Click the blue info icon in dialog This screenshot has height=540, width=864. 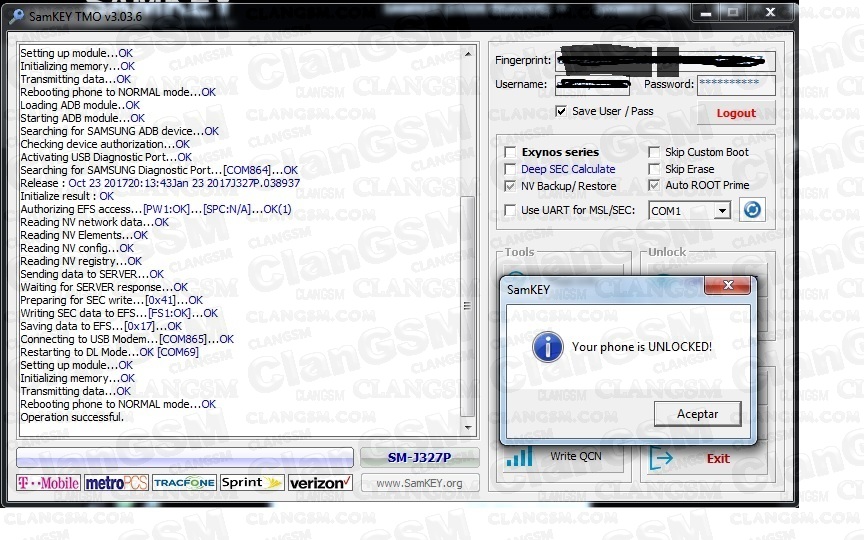coord(548,347)
